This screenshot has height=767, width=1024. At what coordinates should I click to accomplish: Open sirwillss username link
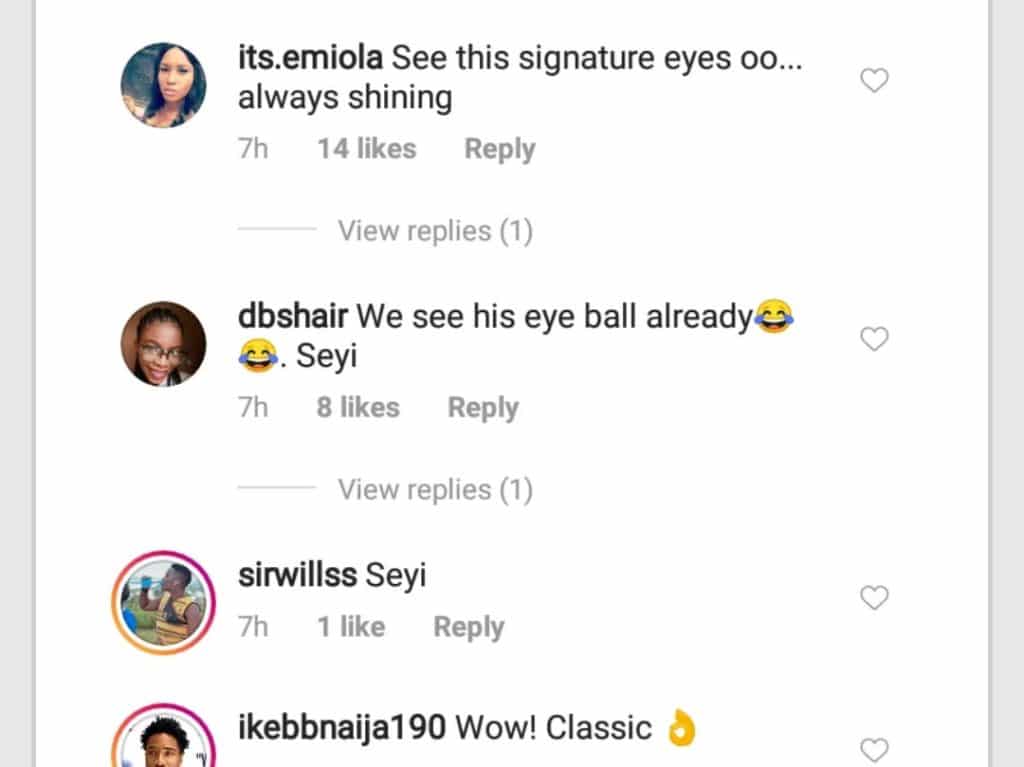[x=297, y=575]
